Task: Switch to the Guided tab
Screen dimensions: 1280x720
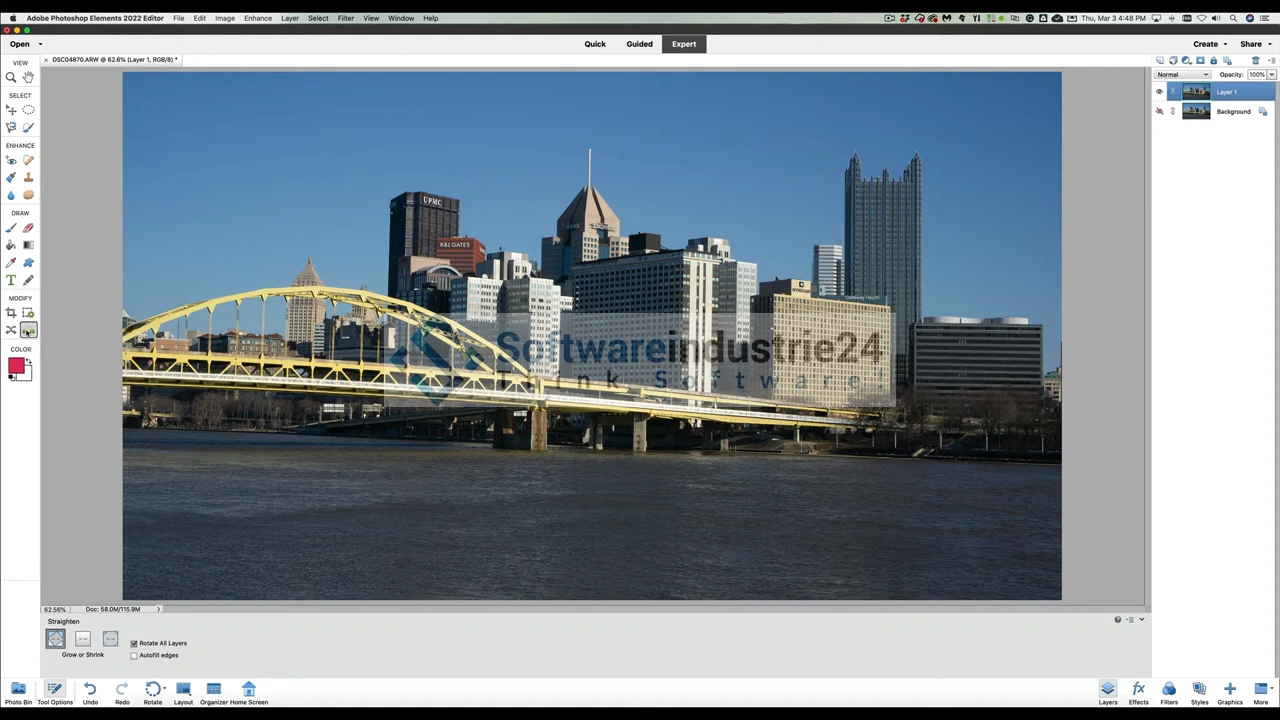Action: (639, 44)
